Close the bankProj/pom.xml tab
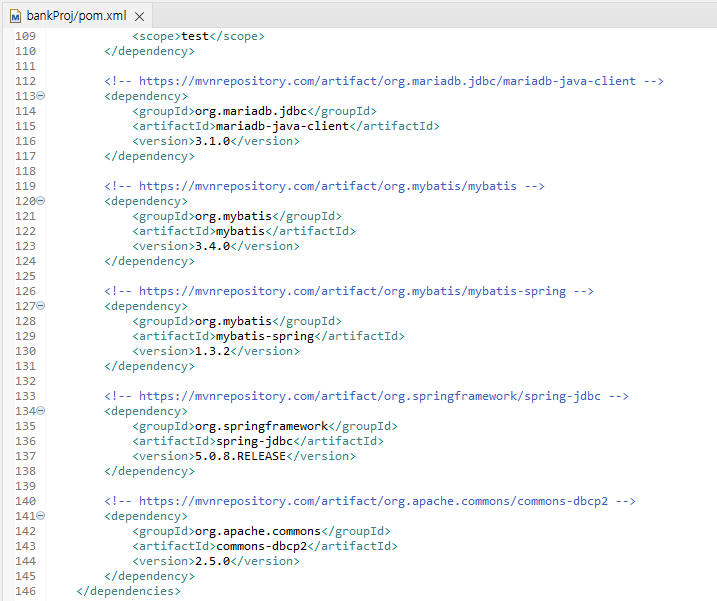 (139, 16)
